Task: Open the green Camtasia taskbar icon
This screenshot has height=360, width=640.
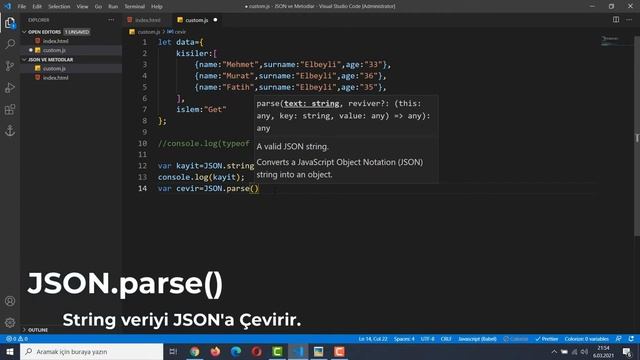Action: (x=278, y=351)
